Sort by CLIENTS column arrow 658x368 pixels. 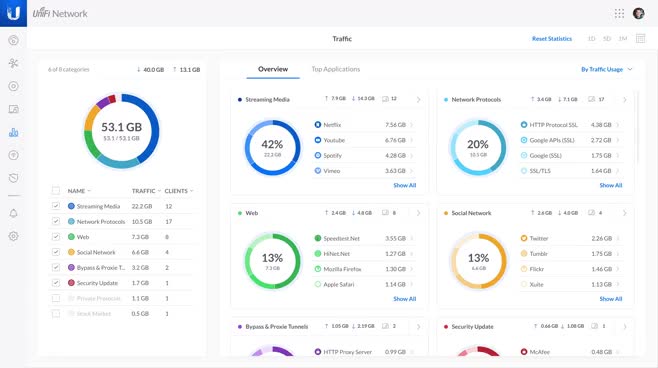point(192,191)
